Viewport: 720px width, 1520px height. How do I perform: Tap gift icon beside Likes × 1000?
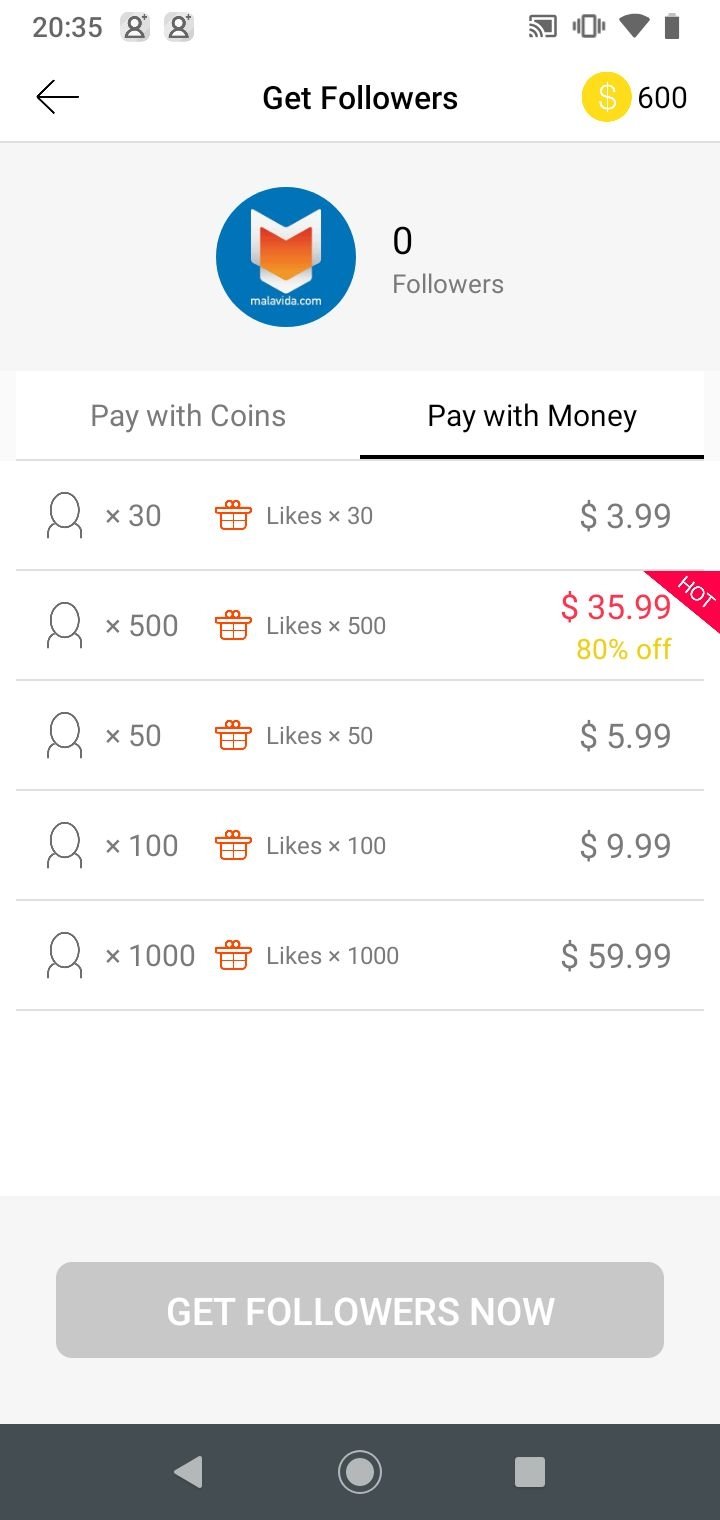(233, 956)
